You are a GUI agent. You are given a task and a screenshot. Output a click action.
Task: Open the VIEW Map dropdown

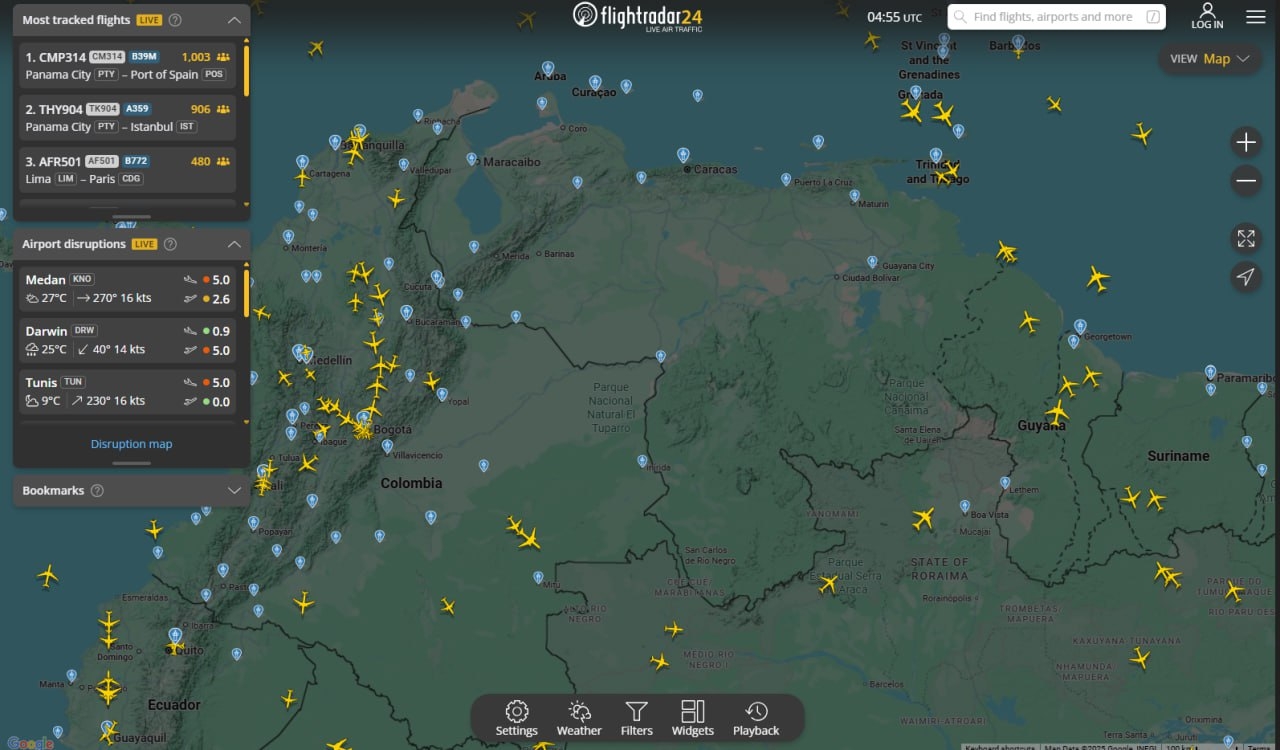click(1210, 59)
